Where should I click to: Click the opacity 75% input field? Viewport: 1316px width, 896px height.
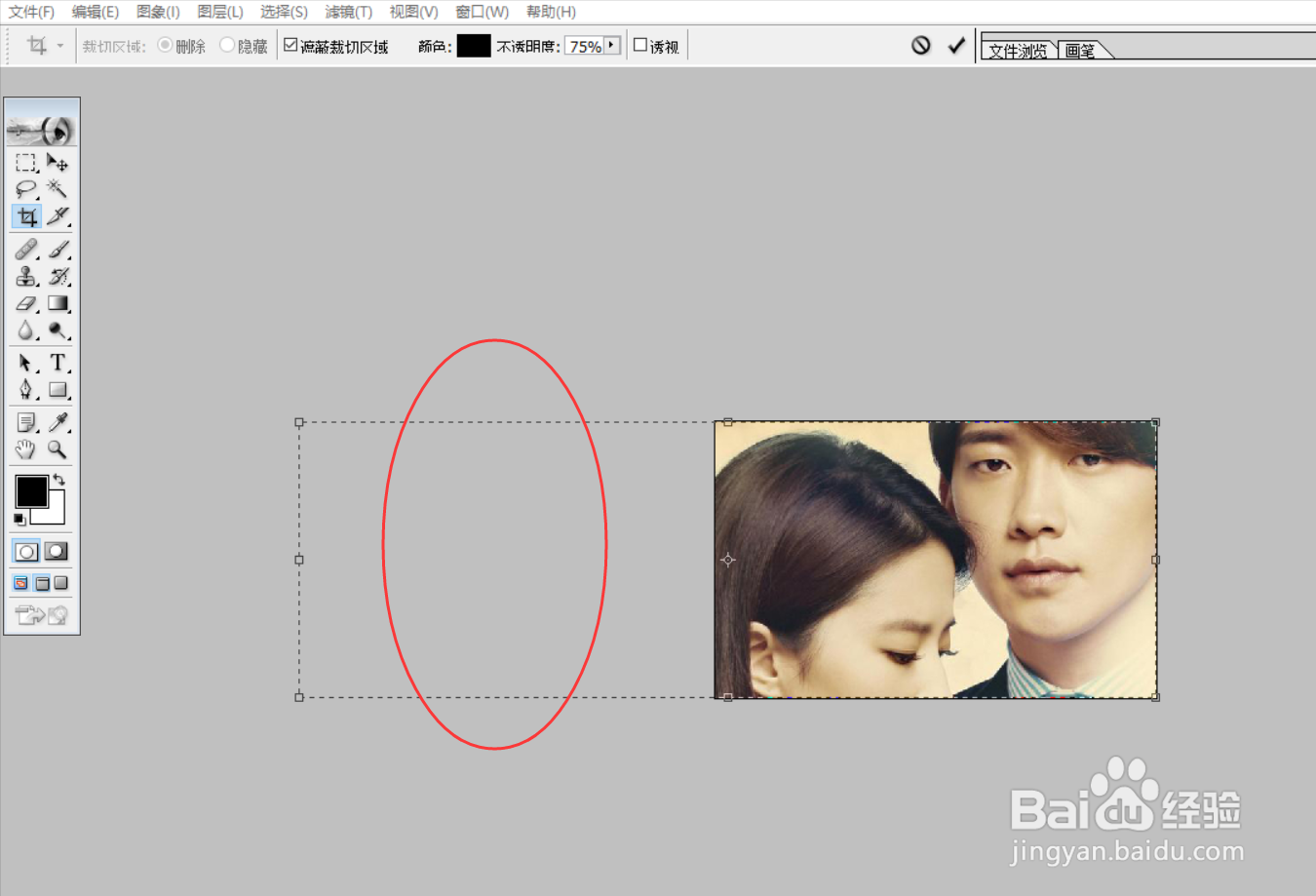pyautogui.click(x=585, y=46)
